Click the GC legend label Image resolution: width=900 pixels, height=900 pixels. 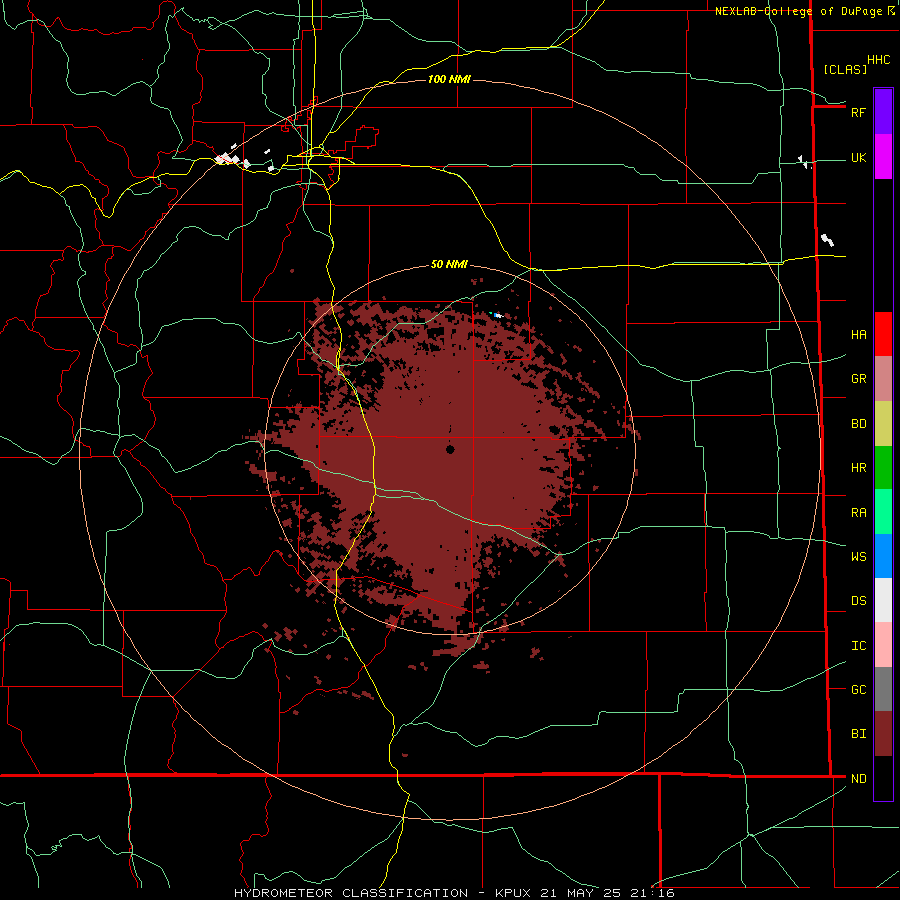(x=858, y=689)
